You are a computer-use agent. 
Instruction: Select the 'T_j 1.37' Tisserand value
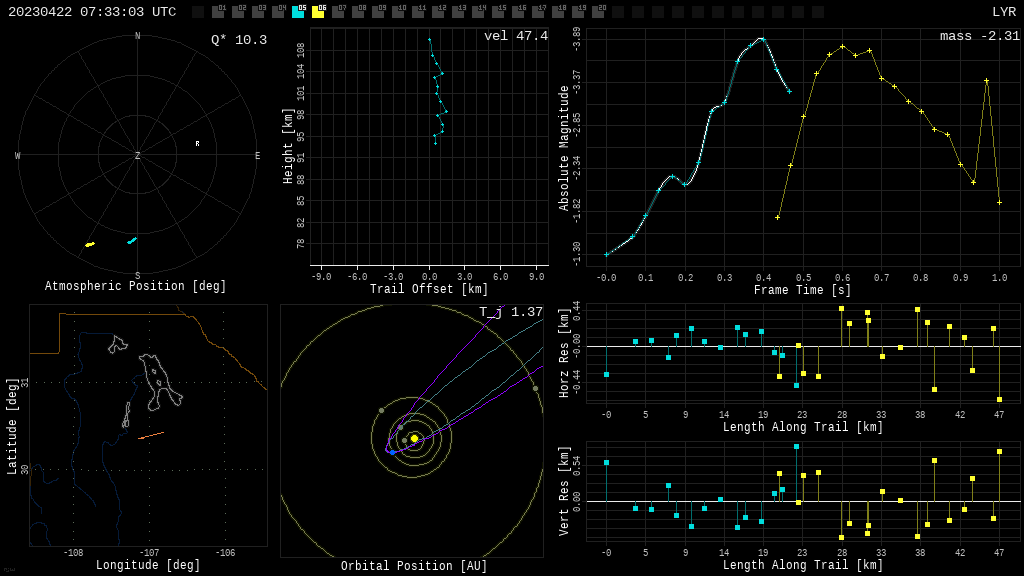click(510, 312)
